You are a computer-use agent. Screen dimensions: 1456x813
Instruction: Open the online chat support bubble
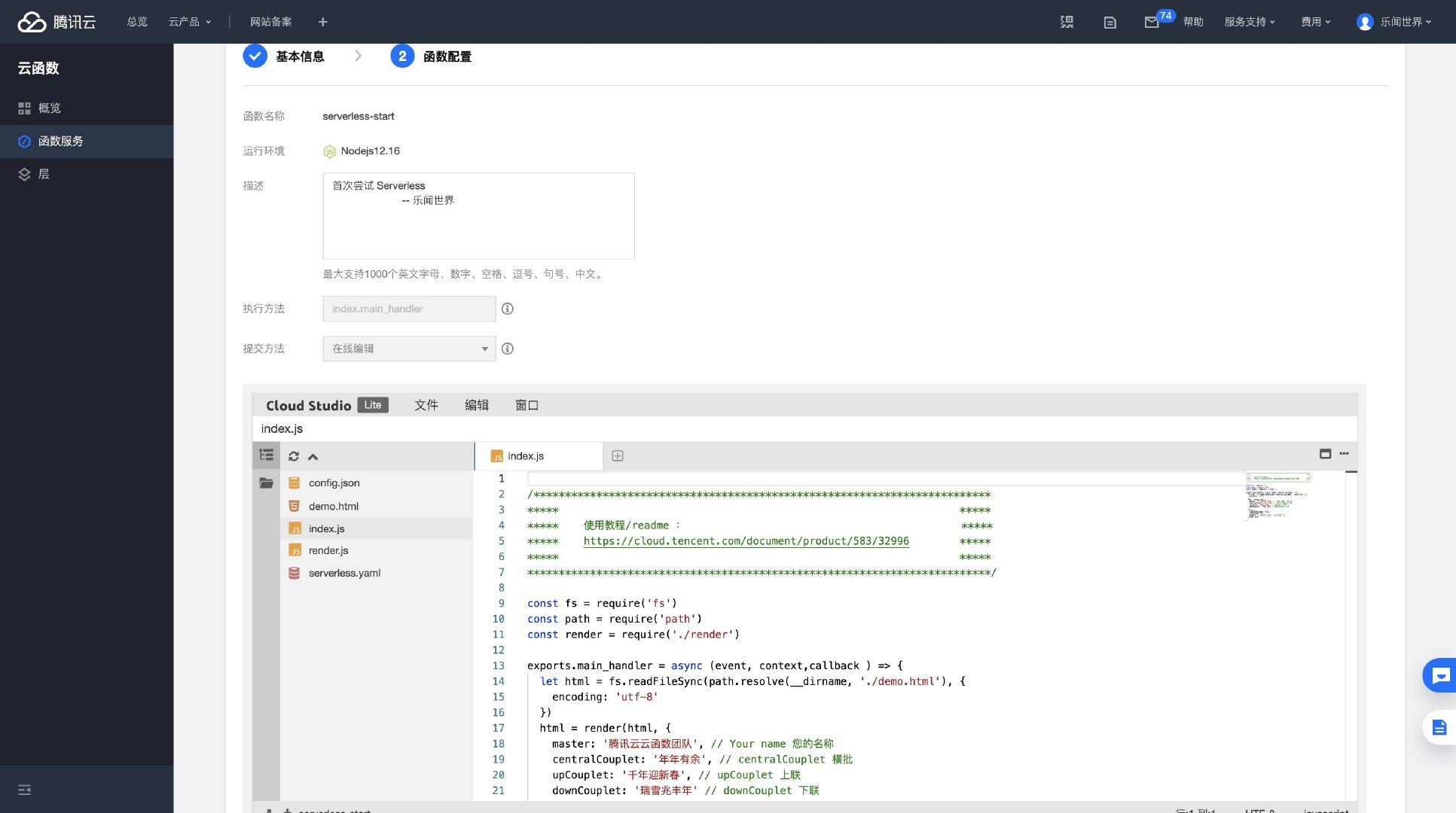(1439, 675)
